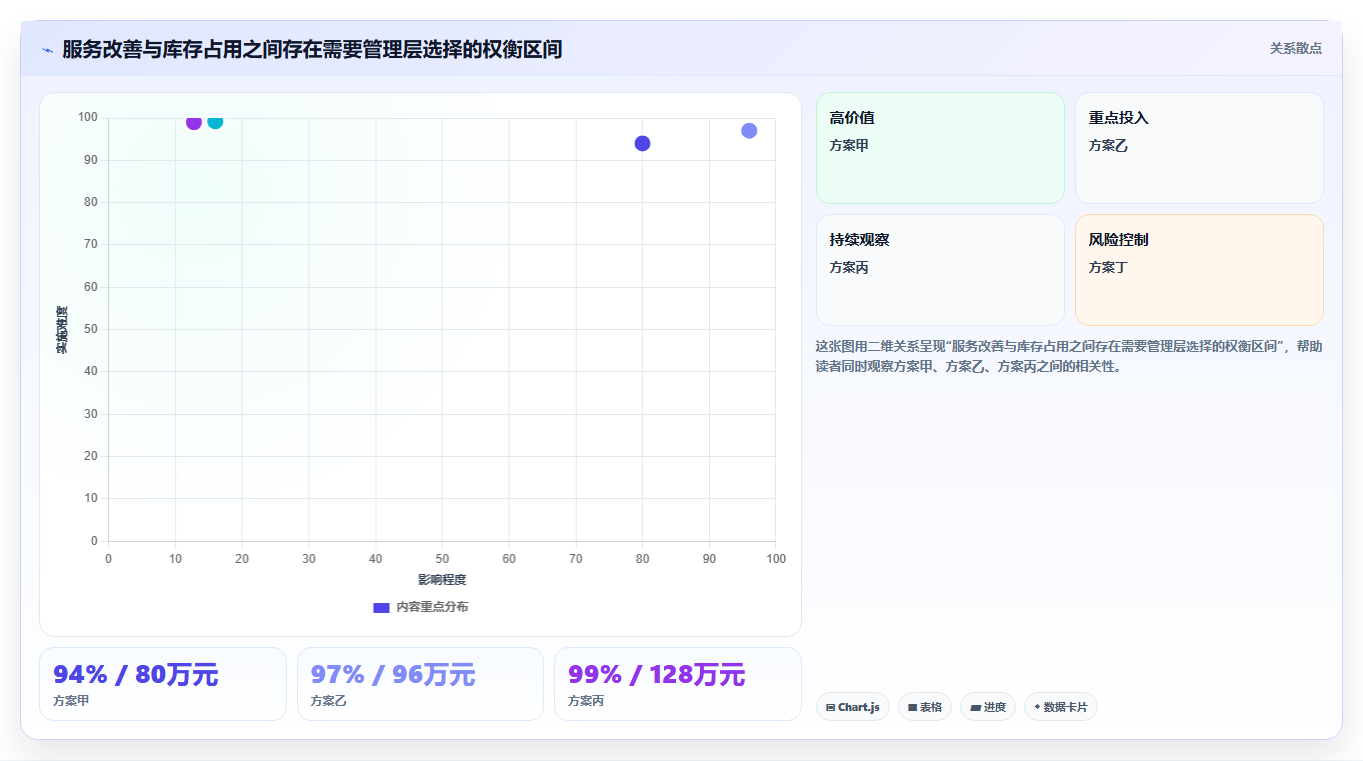
Task: Click the lightning icon beside the title
Action: pos(48,50)
